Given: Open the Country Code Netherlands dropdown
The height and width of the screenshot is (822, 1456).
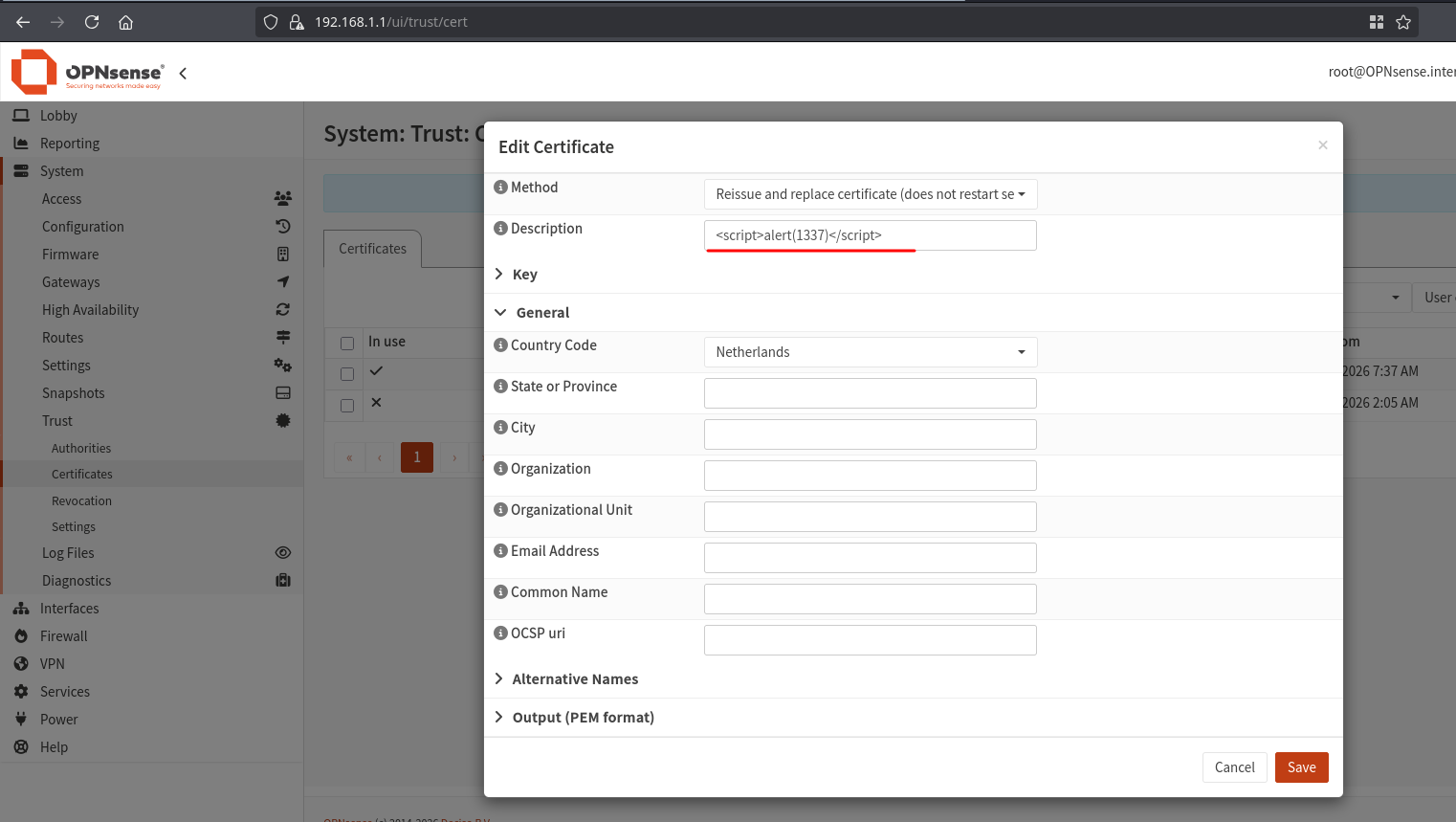Looking at the screenshot, I should (x=871, y=352).
